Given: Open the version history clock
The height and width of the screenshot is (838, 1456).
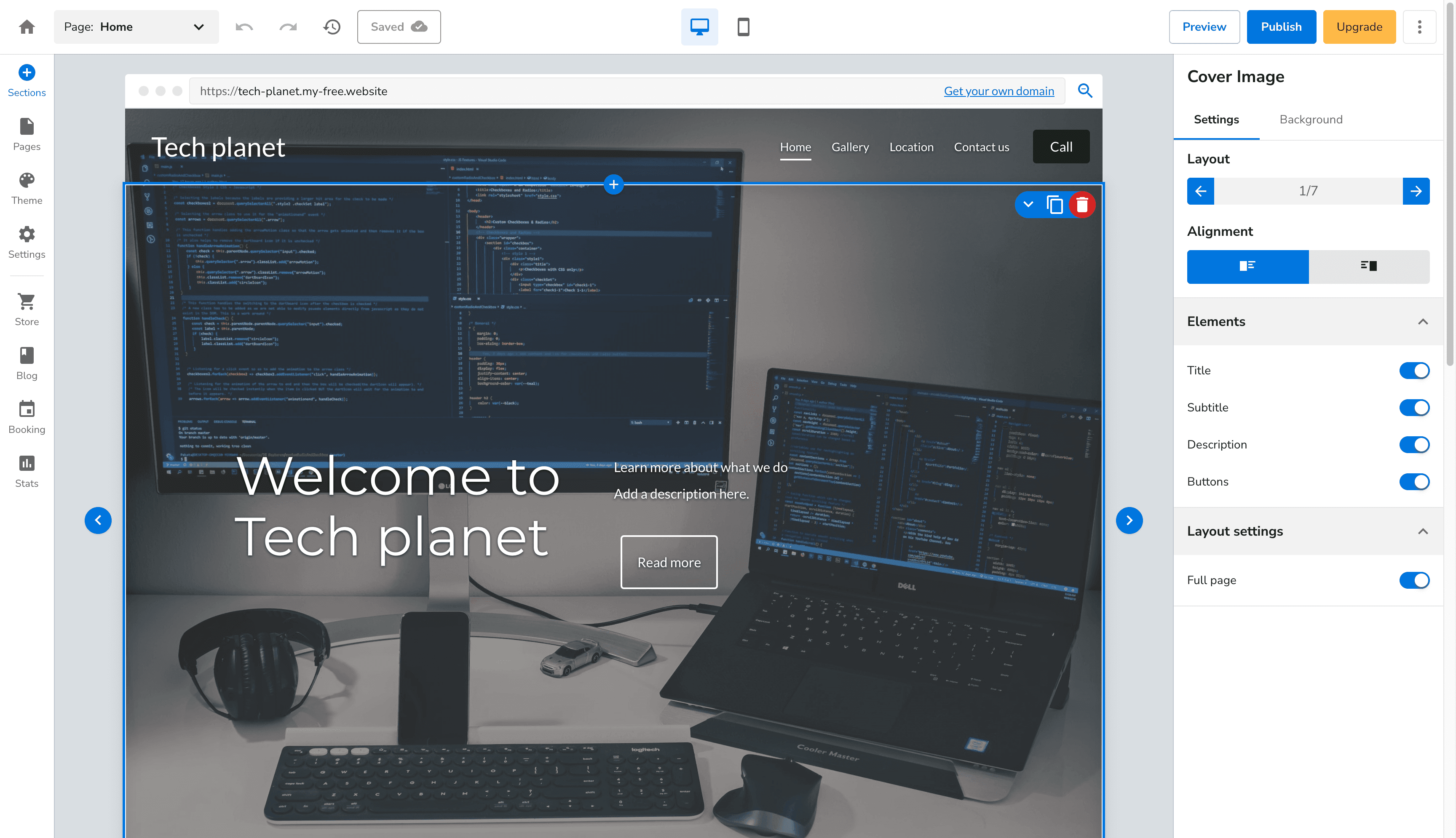Looking at the screenshot, I should coord(332,27).
